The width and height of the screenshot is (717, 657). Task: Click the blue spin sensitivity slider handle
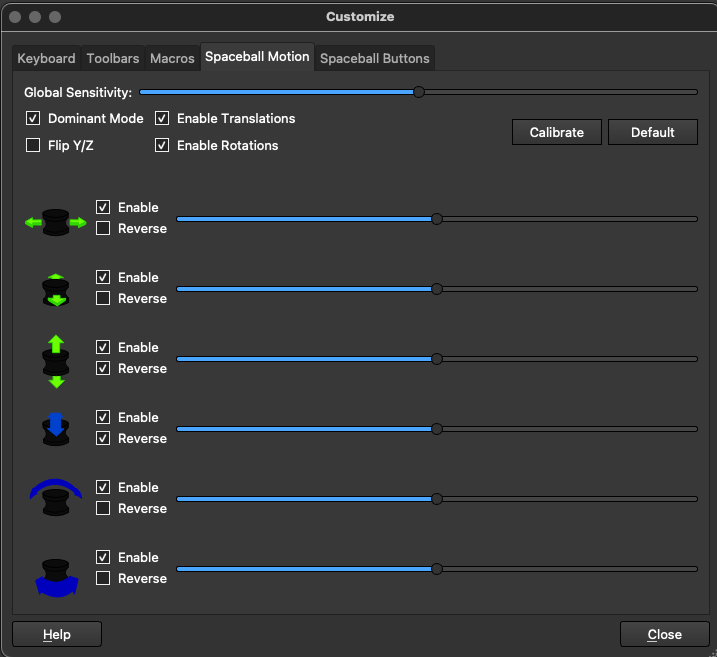click(x=437, y=569)
